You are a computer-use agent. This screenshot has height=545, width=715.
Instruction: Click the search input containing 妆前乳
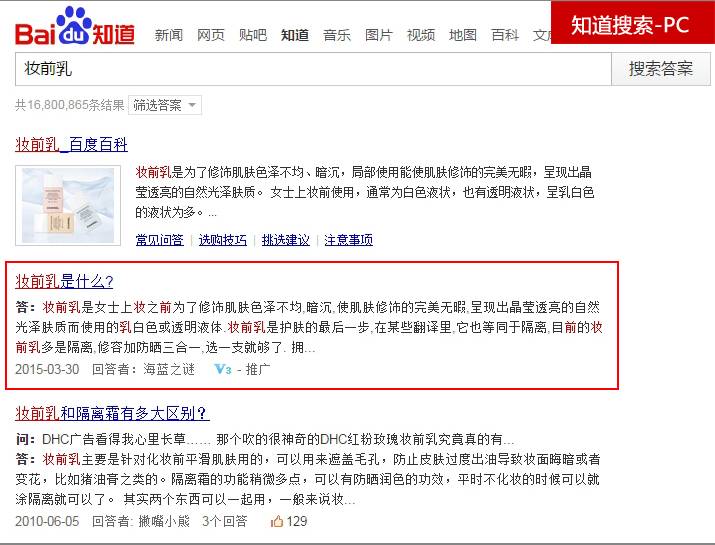313,69
